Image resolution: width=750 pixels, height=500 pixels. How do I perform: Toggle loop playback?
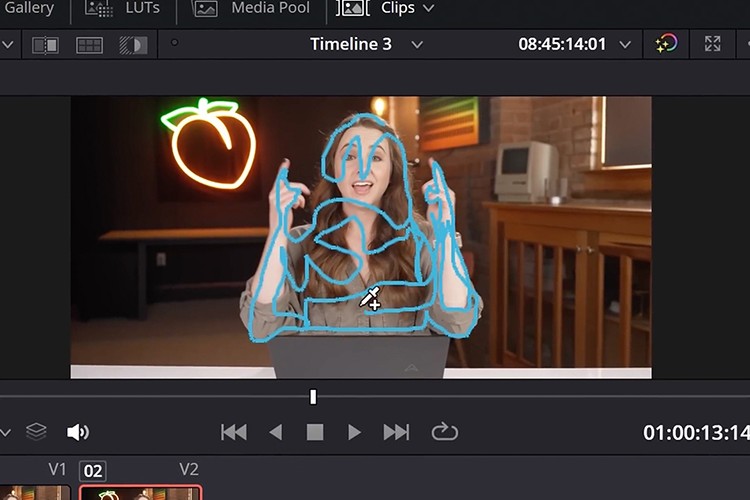point(444,432)
